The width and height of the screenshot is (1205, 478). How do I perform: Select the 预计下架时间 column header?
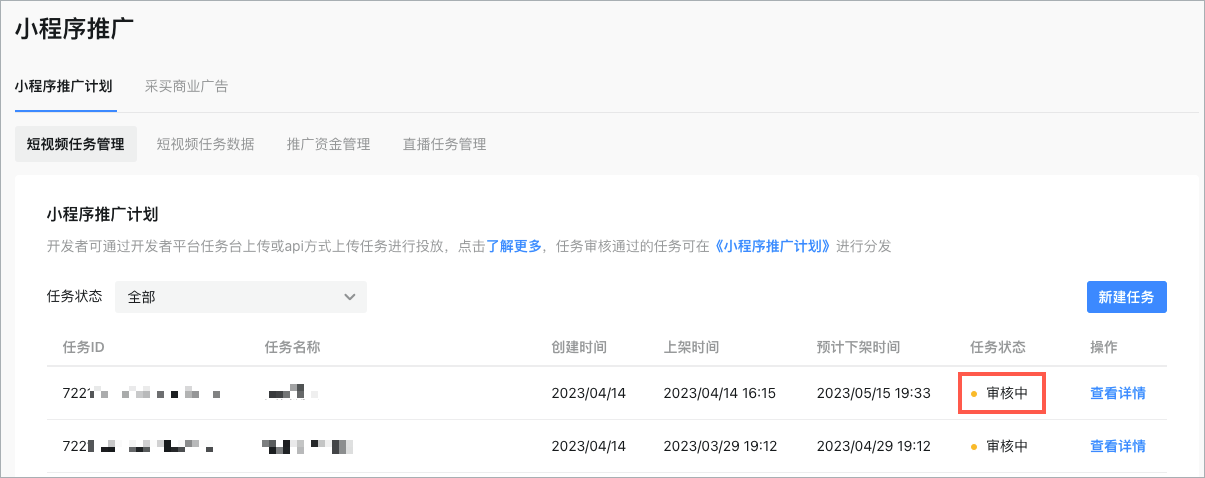coord(858,347)
